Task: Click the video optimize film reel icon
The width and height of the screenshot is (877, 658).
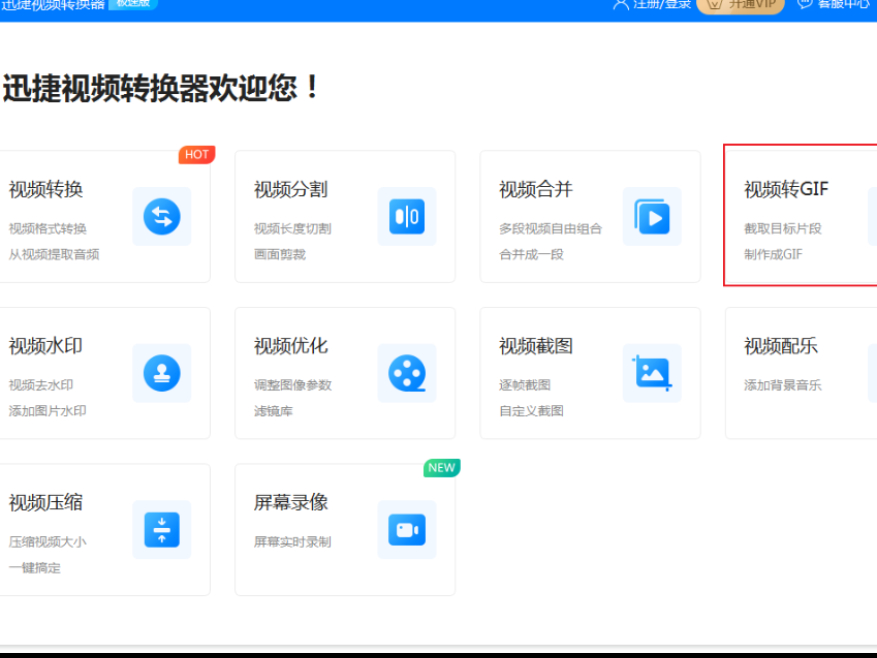Action: click(x=407, y=373)
